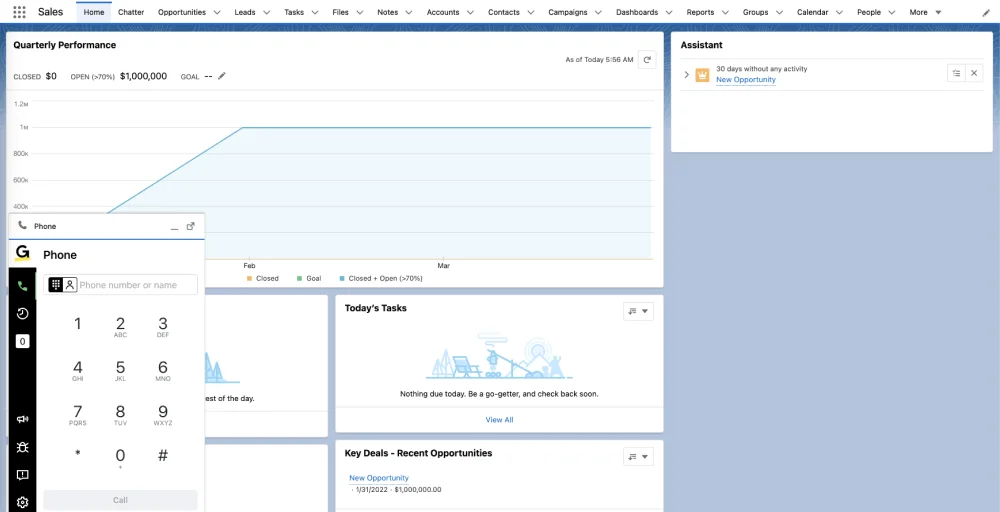Image resolution: width=1000 pixels, height=512 pixels.
Task: Tap the 9 WXYZ key on the dial pad
Action: pyautogui.click(x=163, y=415)
